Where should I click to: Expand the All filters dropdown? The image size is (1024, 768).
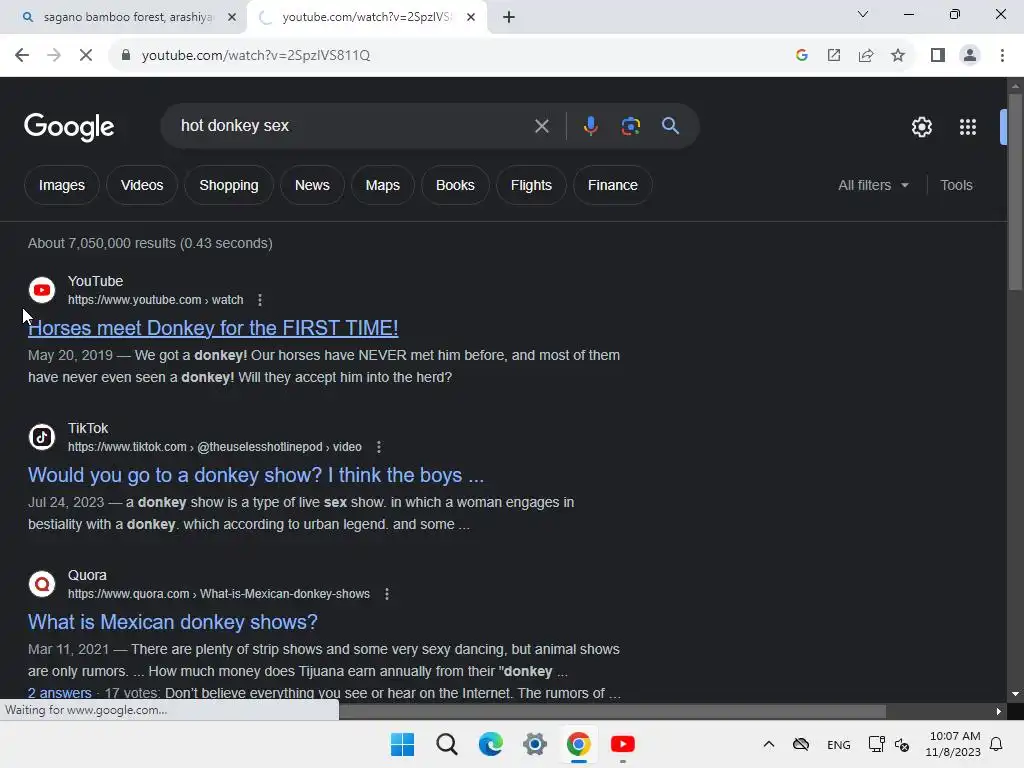[x=873, y=185]
